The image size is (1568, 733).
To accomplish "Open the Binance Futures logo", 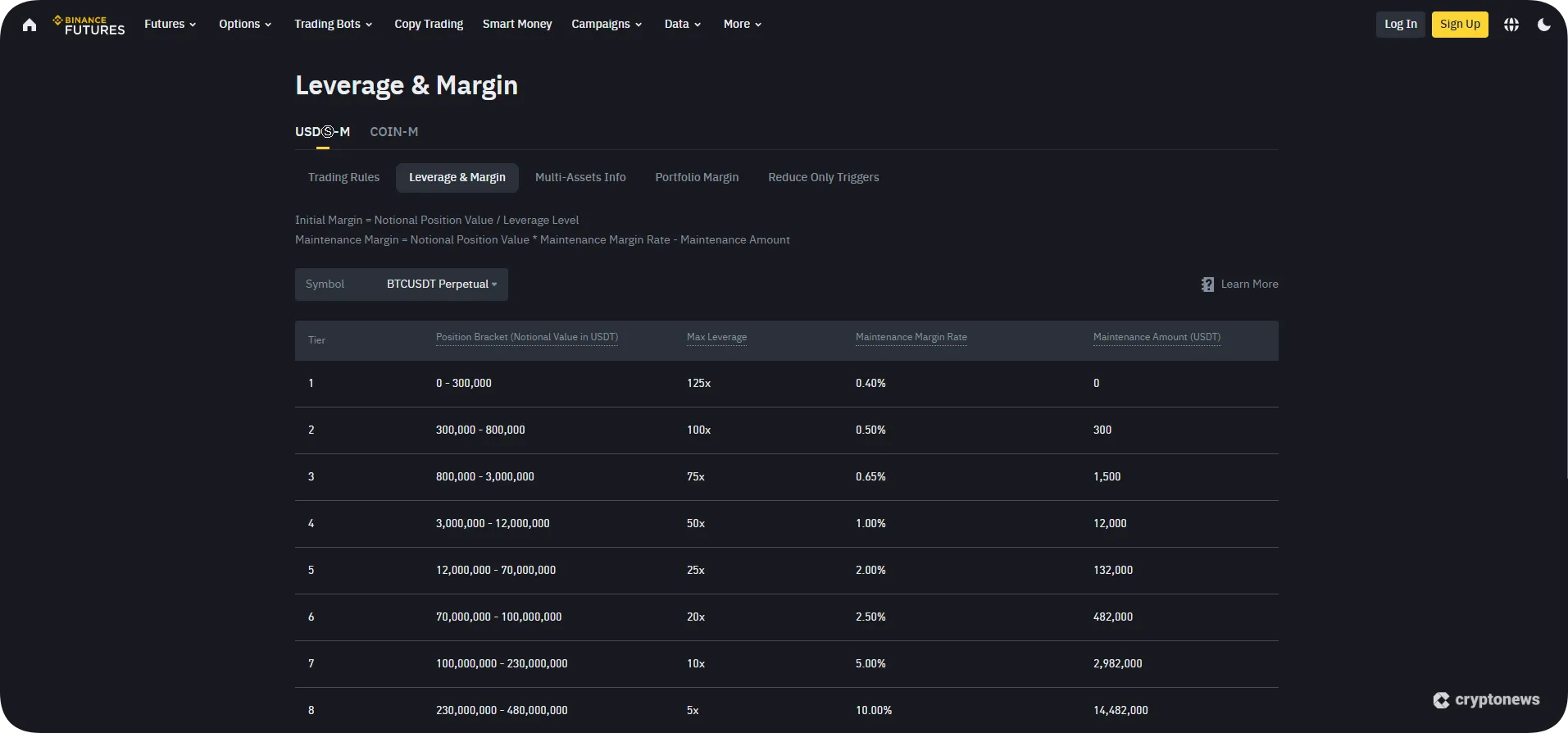I will pyautogui.click(x=89, y=25).
